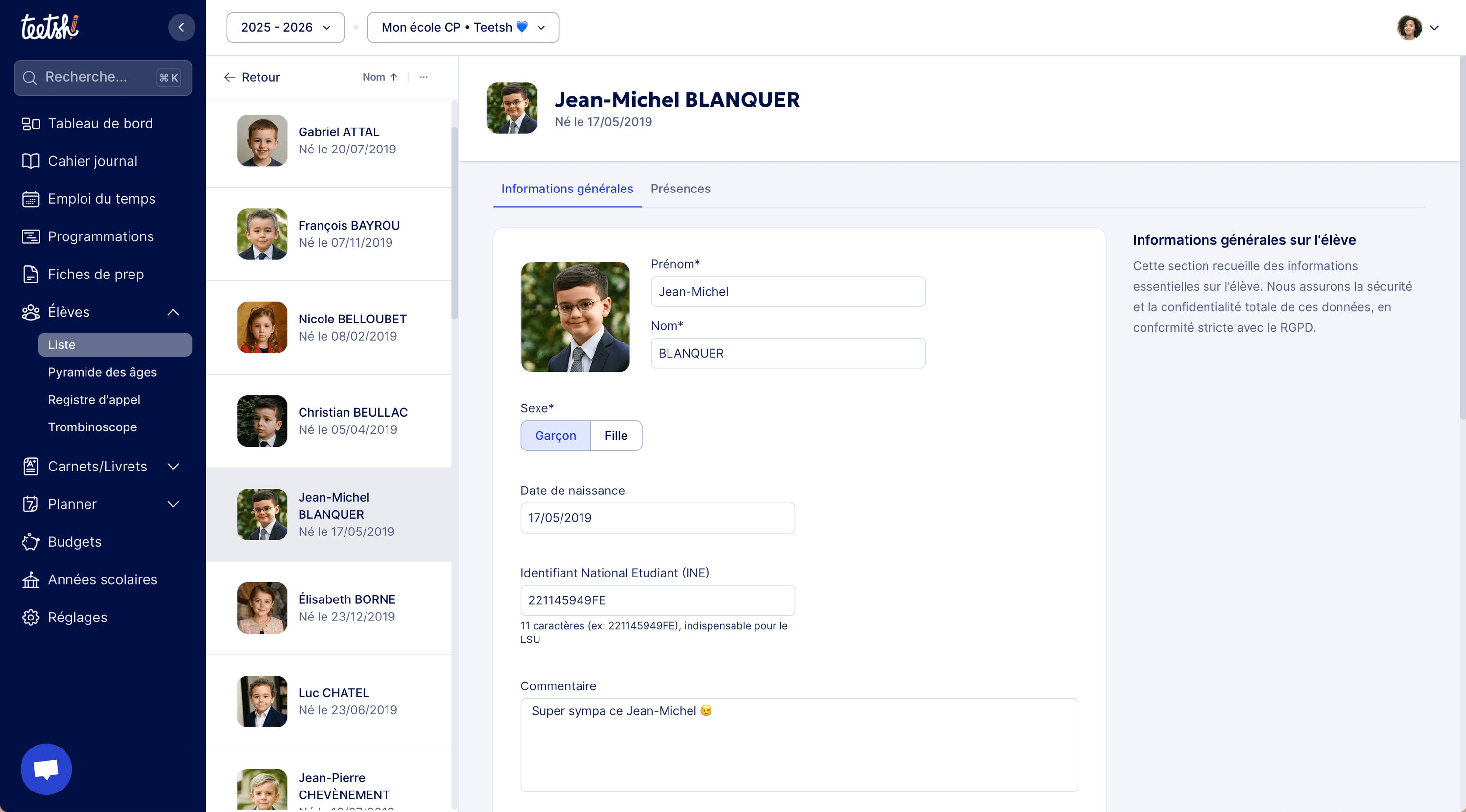This screenshot has height=812, width=1466.
Task: Go to Budgets page
Action: (x=75, y=542)
